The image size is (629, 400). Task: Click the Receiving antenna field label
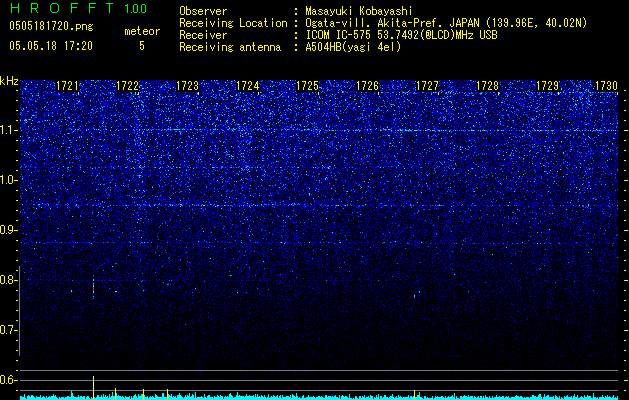pos(230,47)
